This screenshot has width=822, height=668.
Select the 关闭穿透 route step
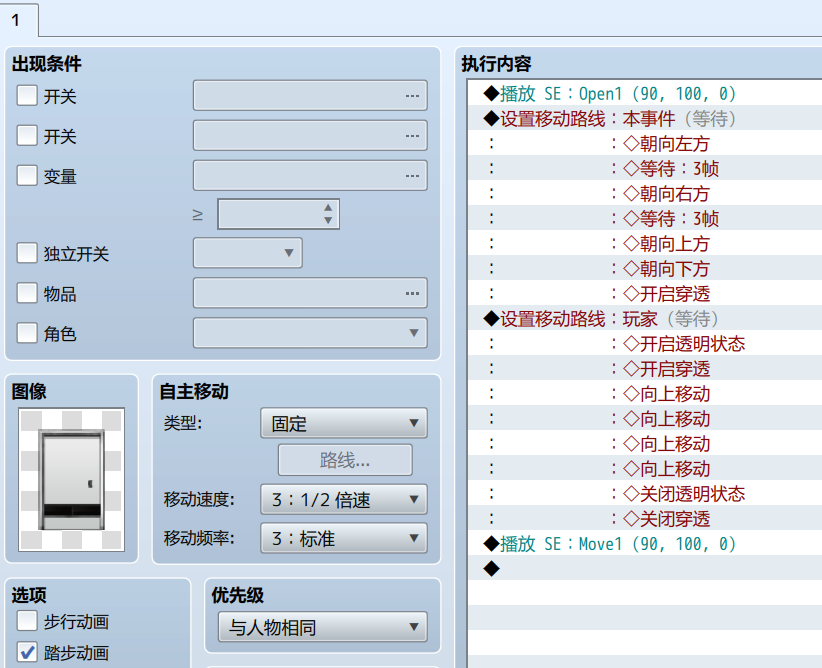[x=645, y=519]
